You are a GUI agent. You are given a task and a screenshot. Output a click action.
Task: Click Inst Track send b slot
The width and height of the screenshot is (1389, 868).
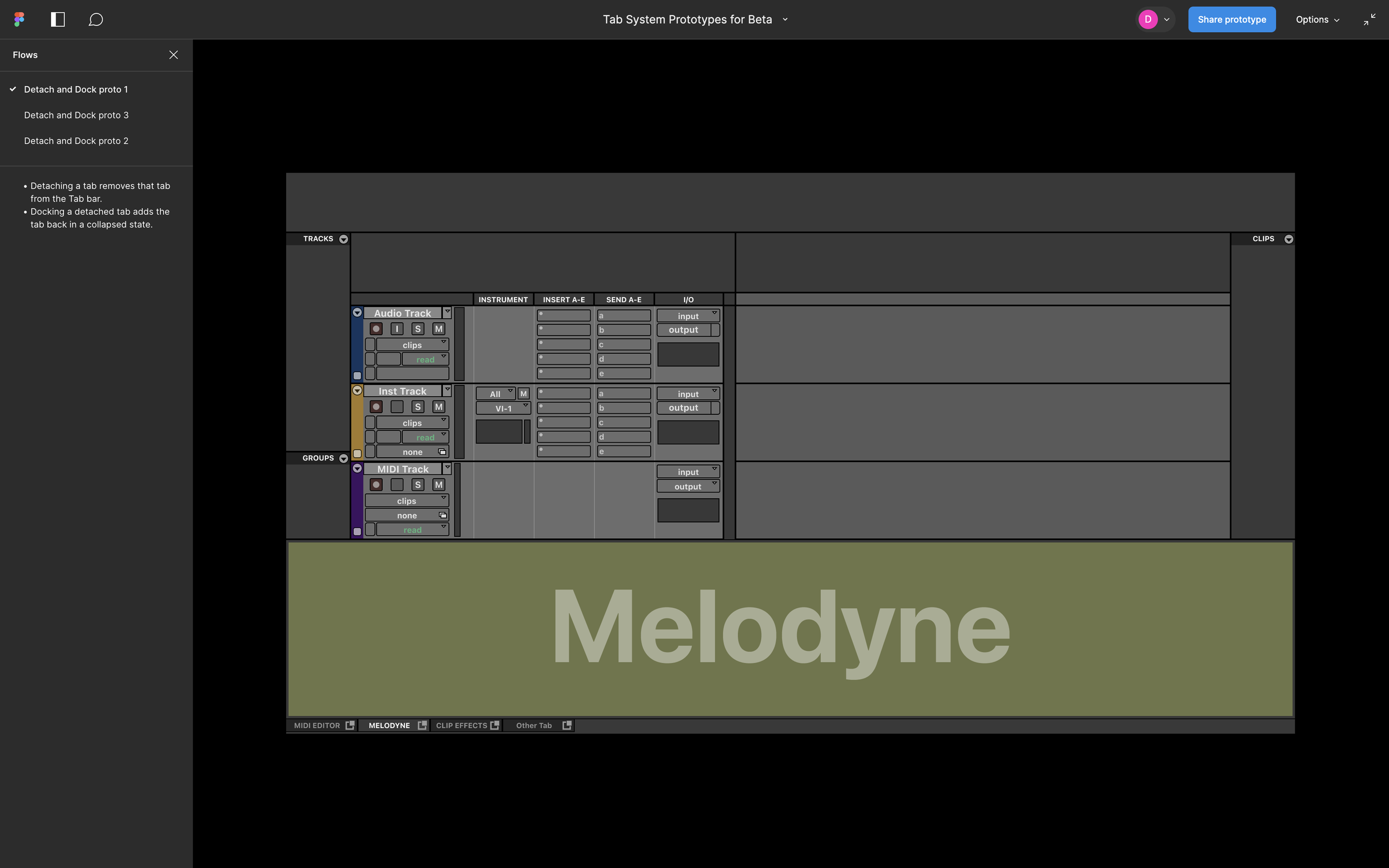623,408
